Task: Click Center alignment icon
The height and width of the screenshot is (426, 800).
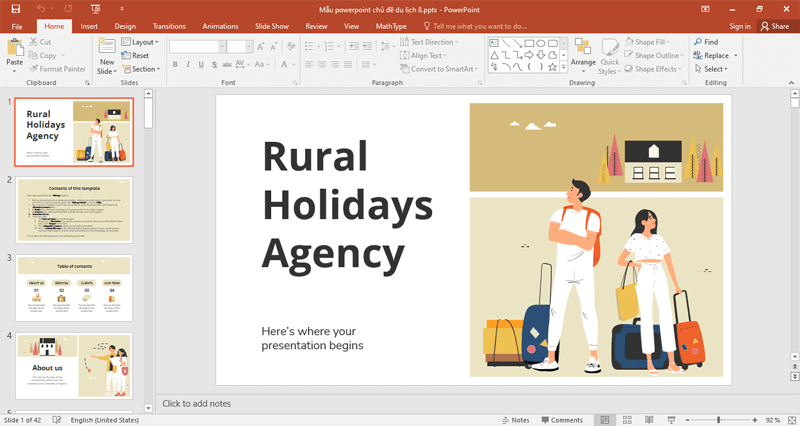Action: (x=322, y=64)
